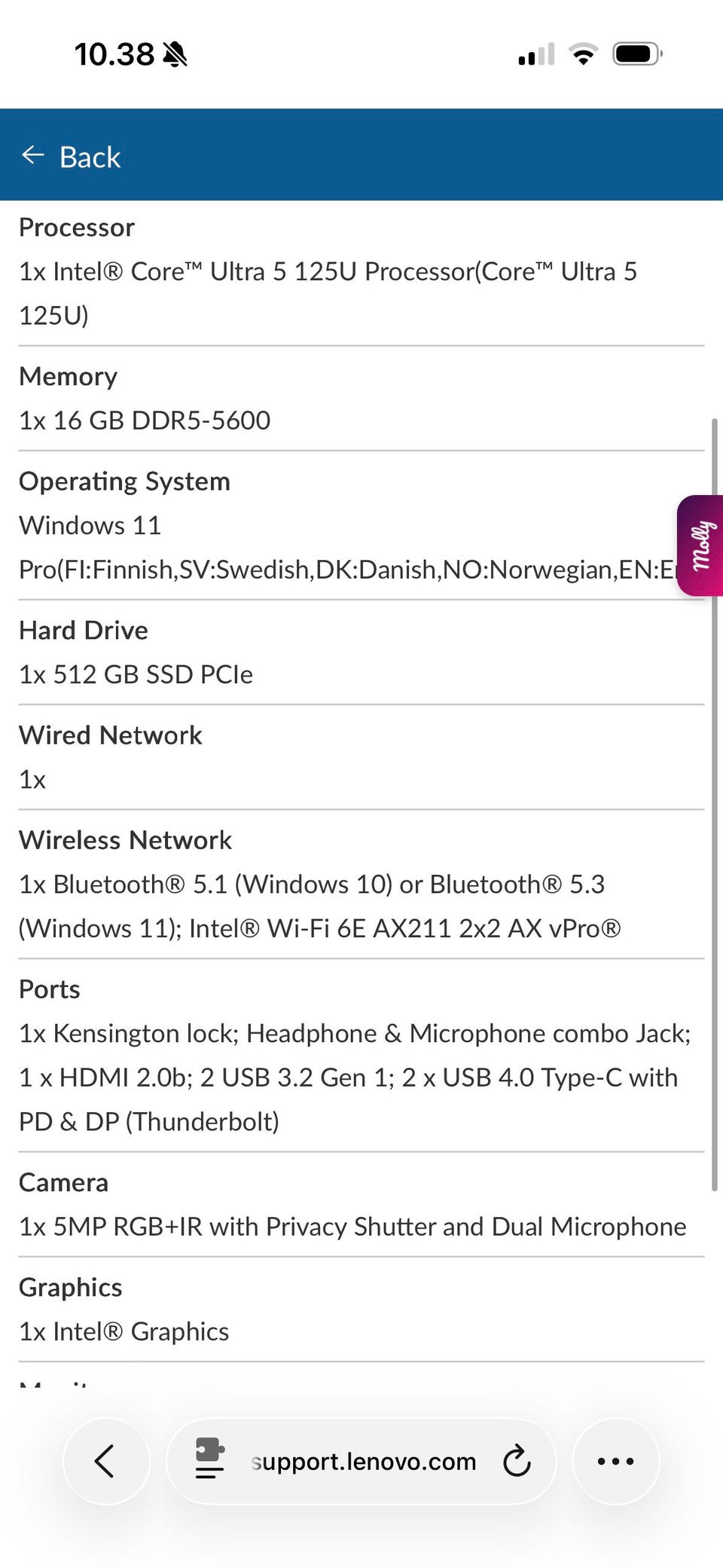Tap the 10.38 clock in status bar
The height and width of the screenshot is (1568, 723).
coord(114,54)
